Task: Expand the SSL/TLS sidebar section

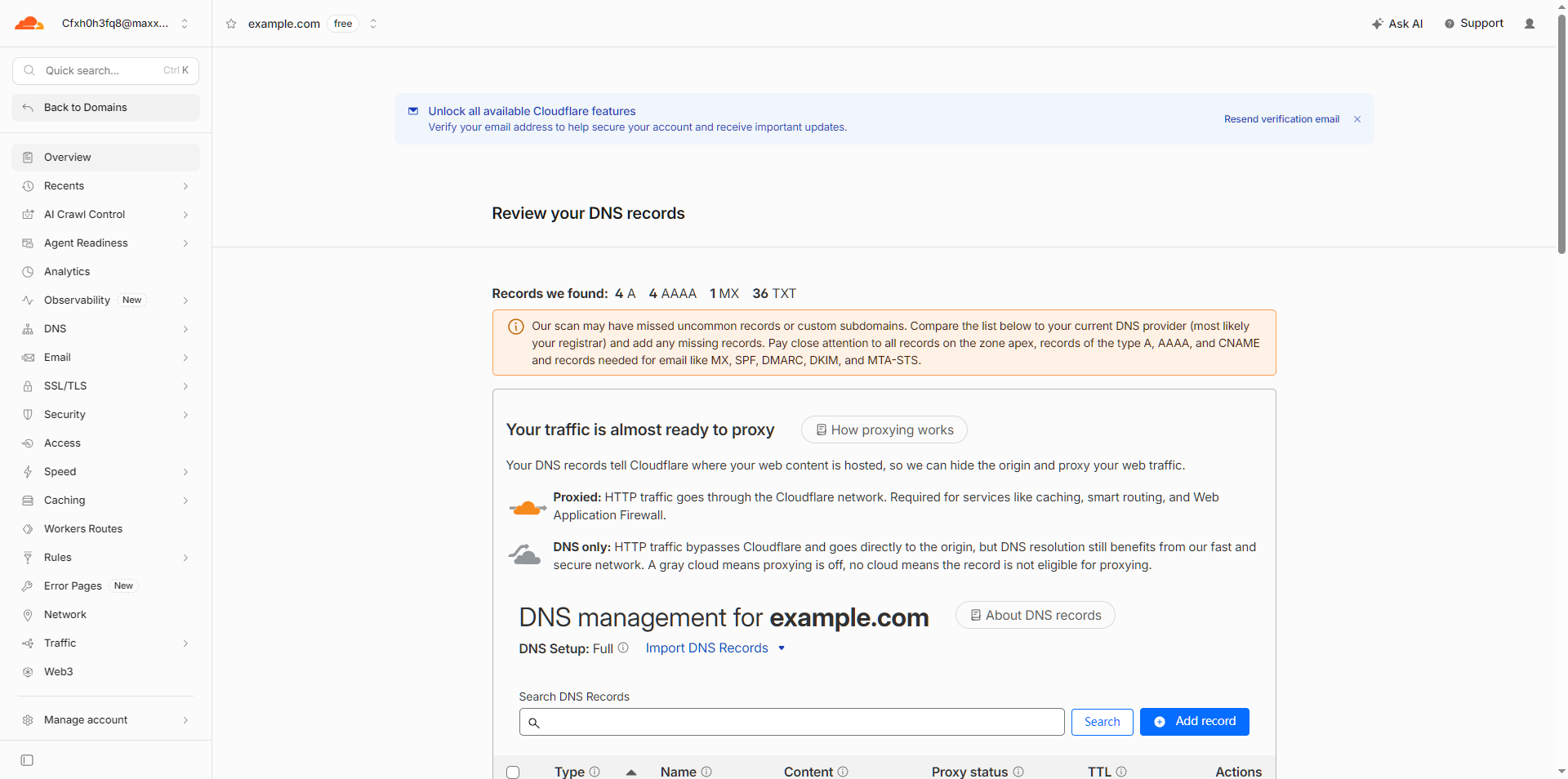Action: click(105, 386)
